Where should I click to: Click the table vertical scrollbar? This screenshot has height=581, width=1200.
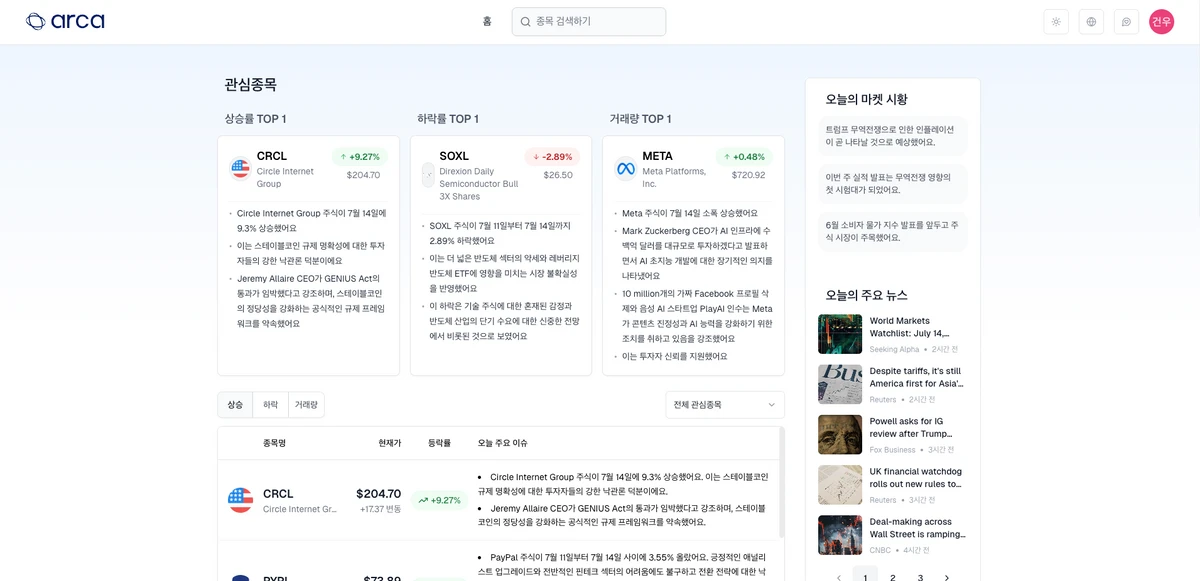pyautogui.click(x=782, y=485)
